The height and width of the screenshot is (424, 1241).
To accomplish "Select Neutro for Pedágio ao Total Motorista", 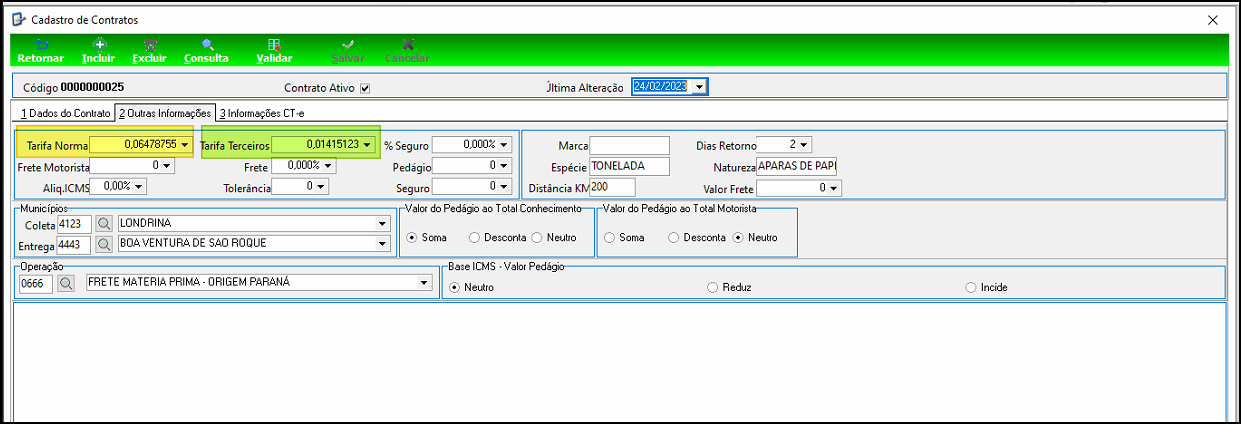I will (739, 238).
